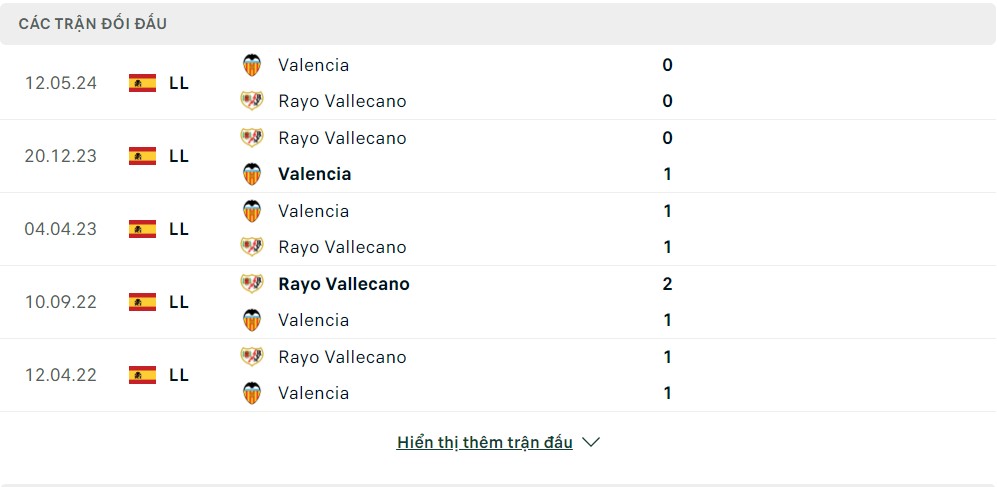Click Valencia crest in 20.12.23 match

[x=252, y=174]
